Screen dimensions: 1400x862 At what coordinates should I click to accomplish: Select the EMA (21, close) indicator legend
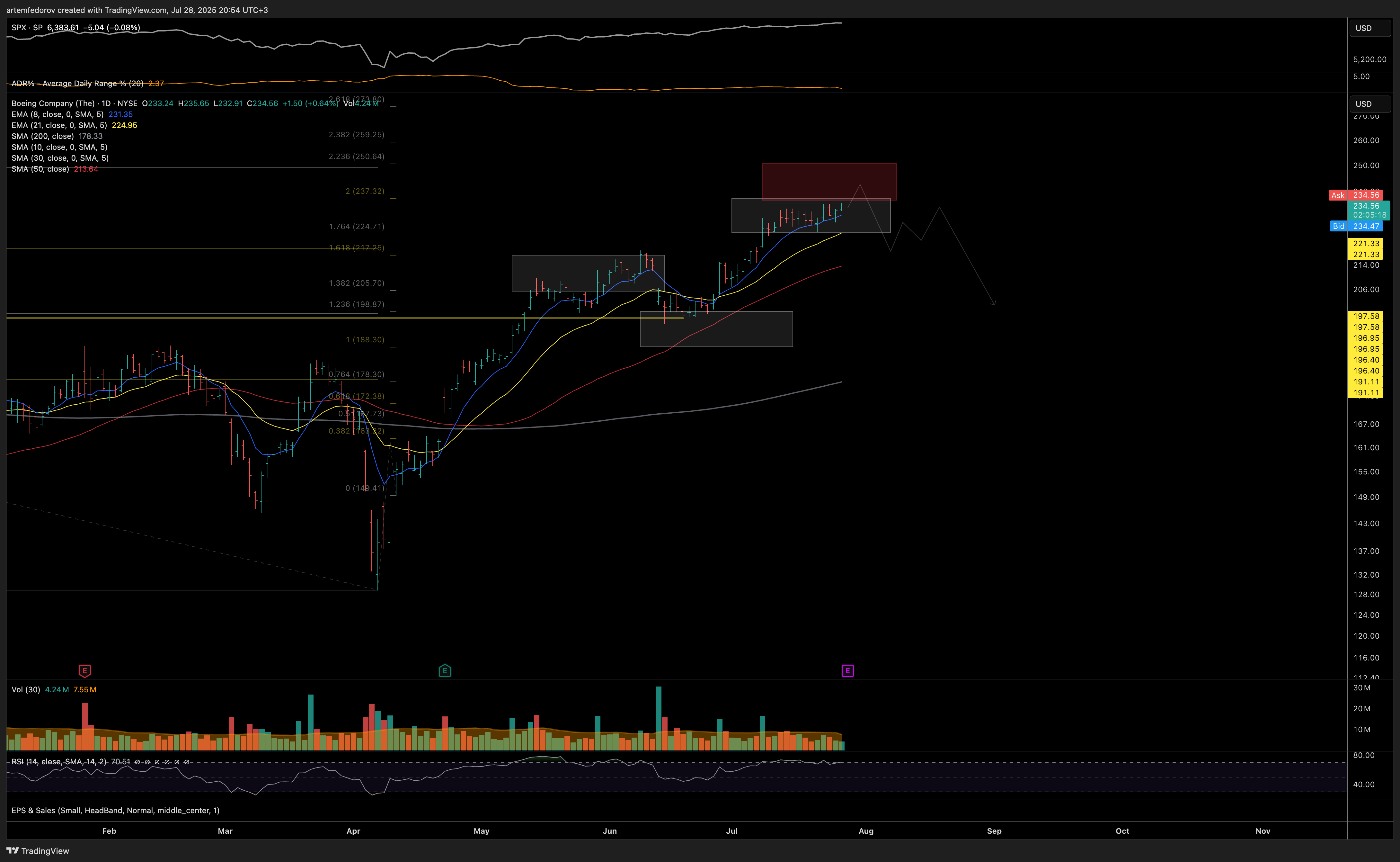(59, 125)
